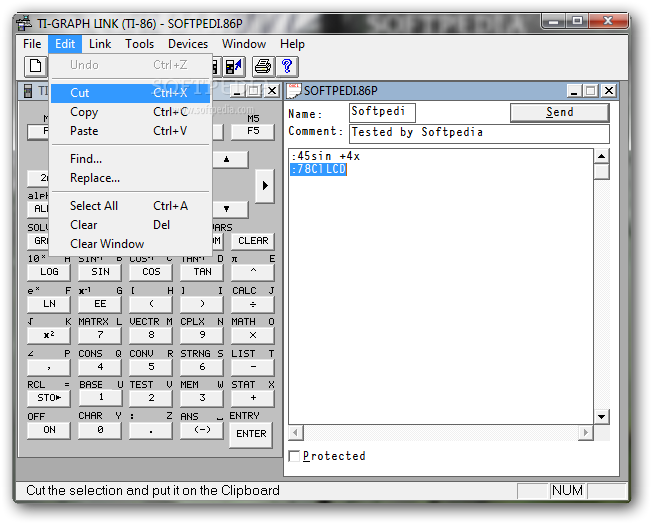The height and width of the screenshot is (524, 652).
Task: Click the multiply calculator key
Action: click(x=253, y=335)
